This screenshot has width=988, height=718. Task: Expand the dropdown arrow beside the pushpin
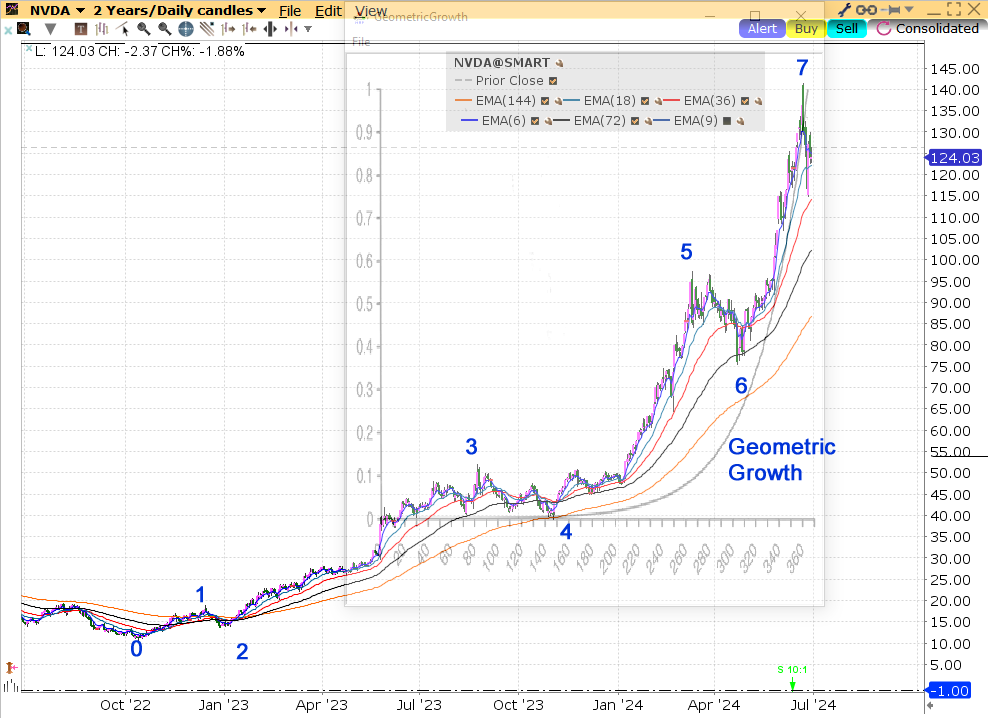click(909, 9)
